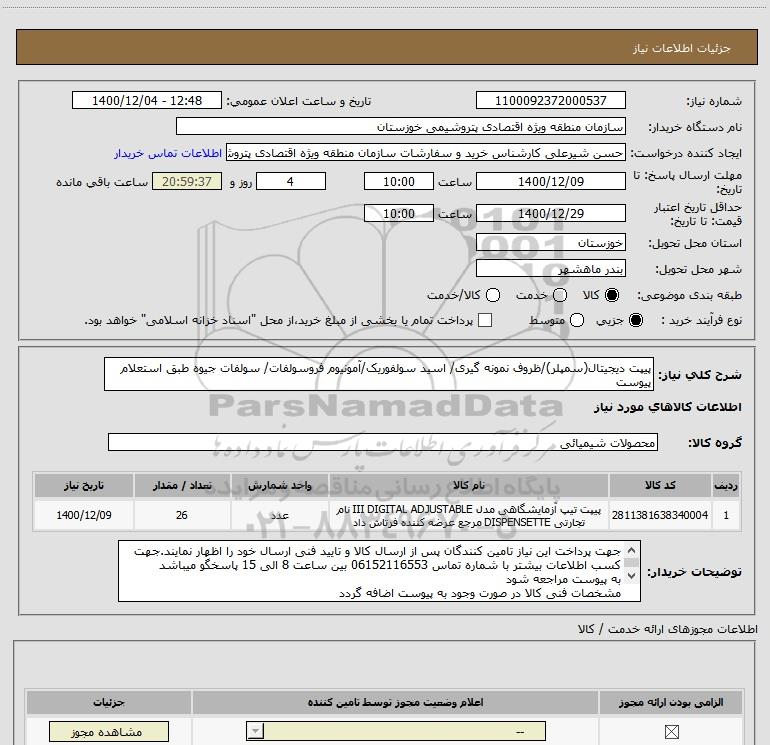Click the product name cell with DISPENSETTE

tap(468, 515)
